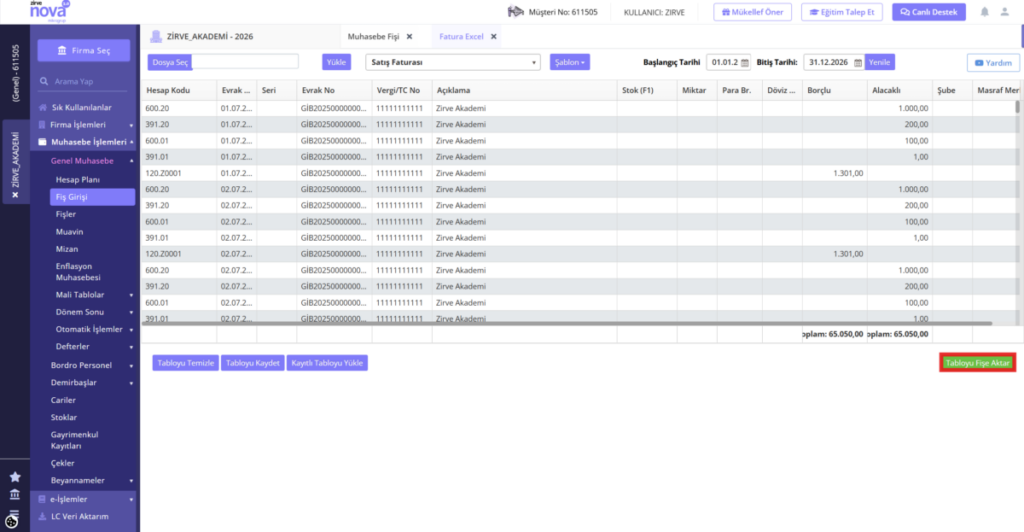Expand Firma İşlemleri menu
The height and width of the screenshot is (532, 1024).
(x=131, y=125)
